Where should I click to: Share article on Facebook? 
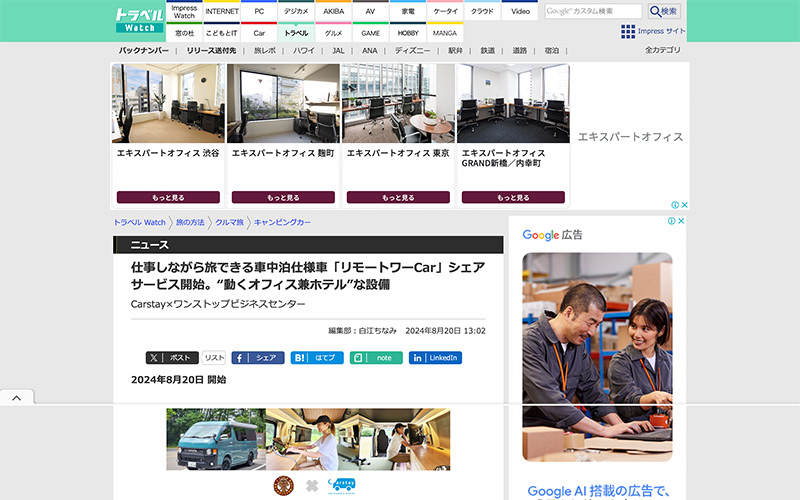pyautogui.click(x=258, y=358)
